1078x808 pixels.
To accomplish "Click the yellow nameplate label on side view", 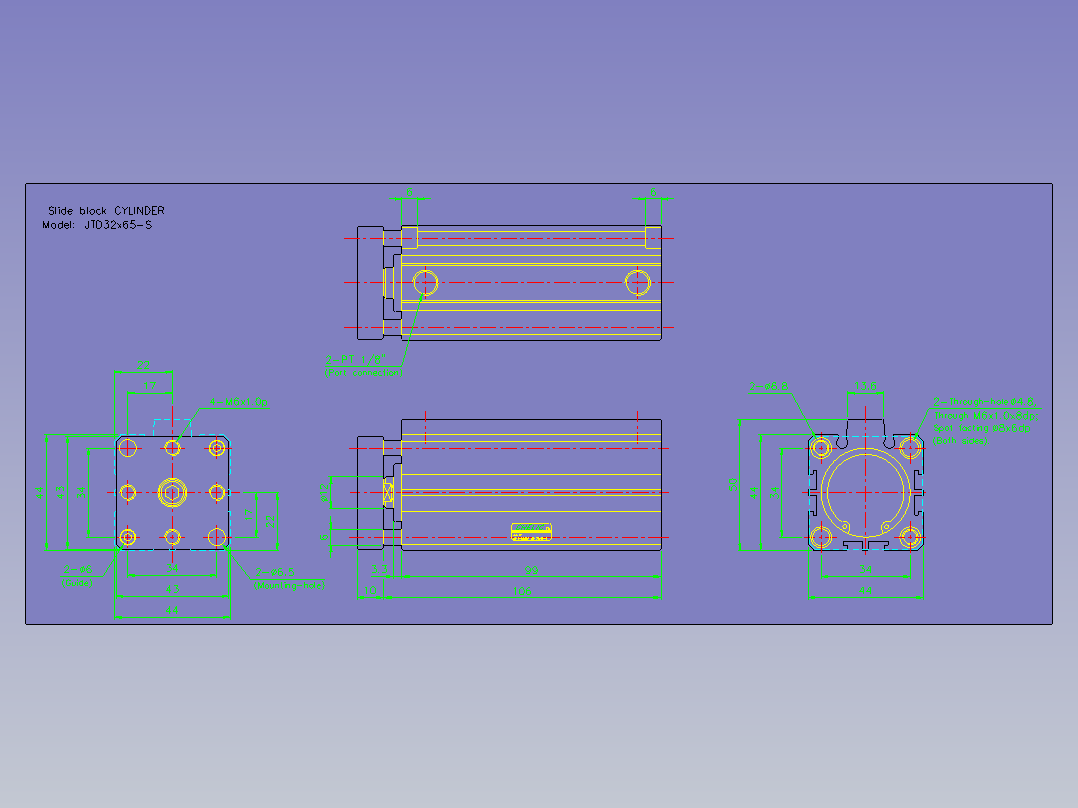I will point(531,532).
